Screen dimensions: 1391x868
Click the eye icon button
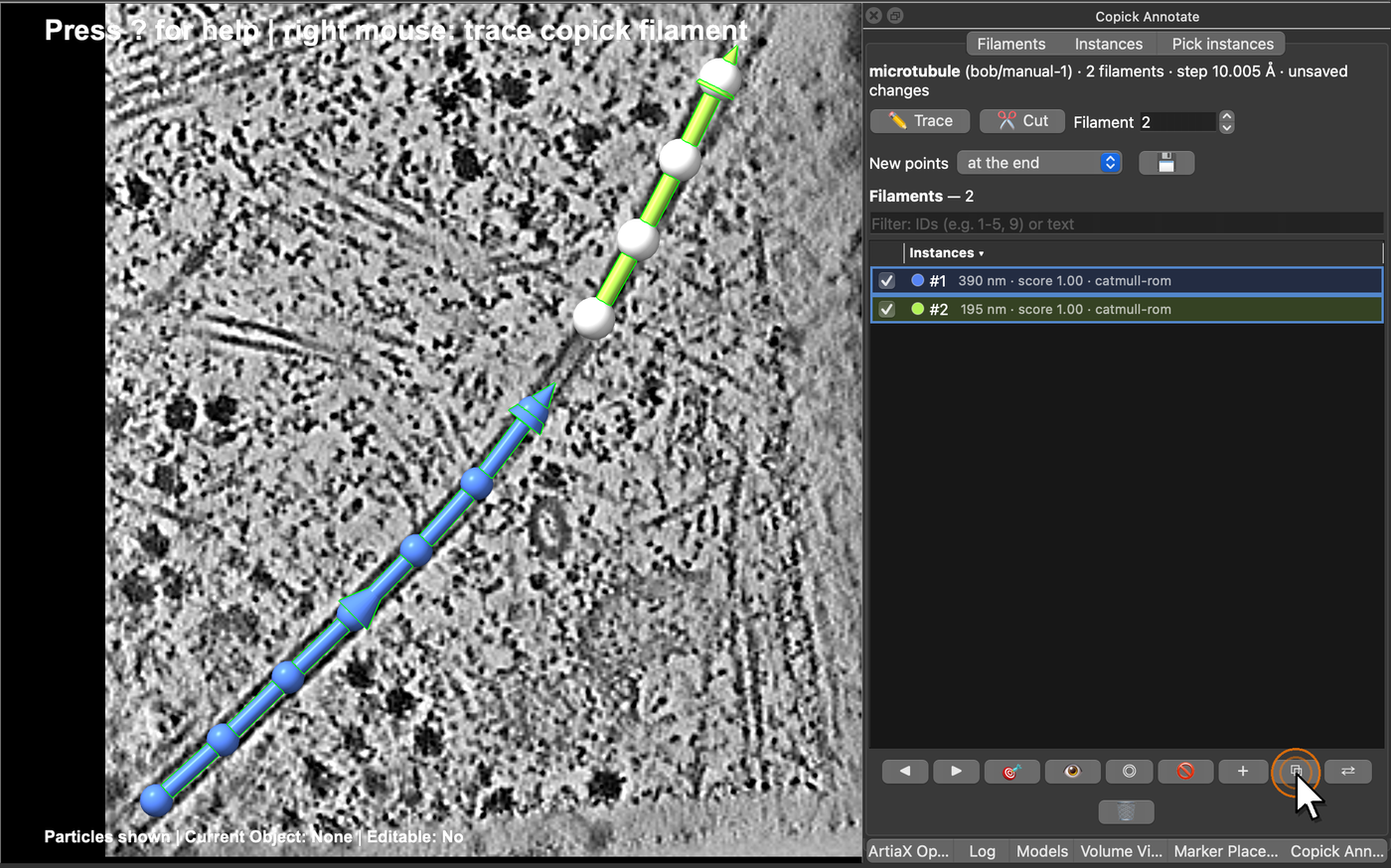pyautogui.click(x=1072, y=771)
